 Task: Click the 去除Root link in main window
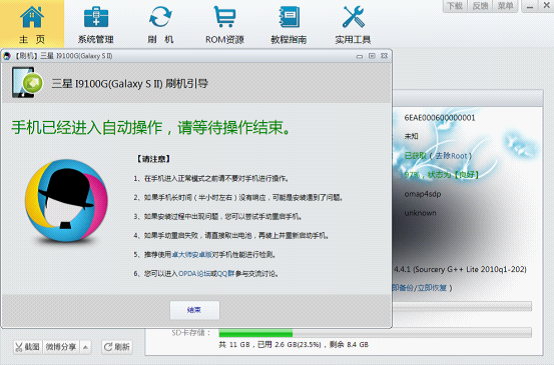click(x=451, y=156)
